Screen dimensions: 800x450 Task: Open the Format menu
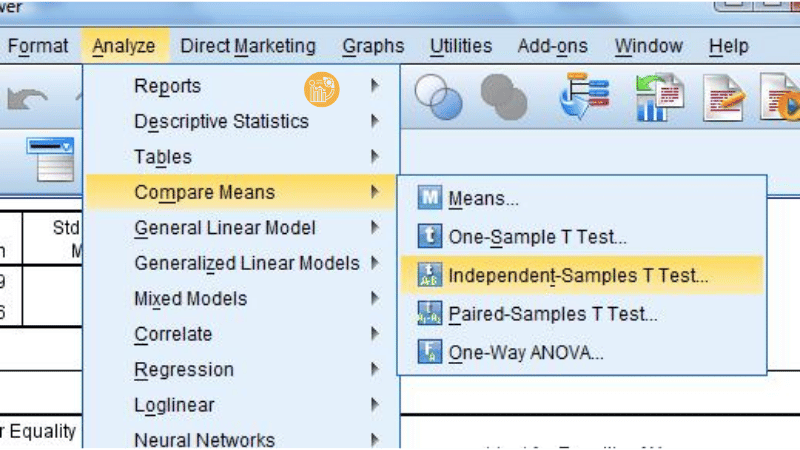[x=38, y=46]
